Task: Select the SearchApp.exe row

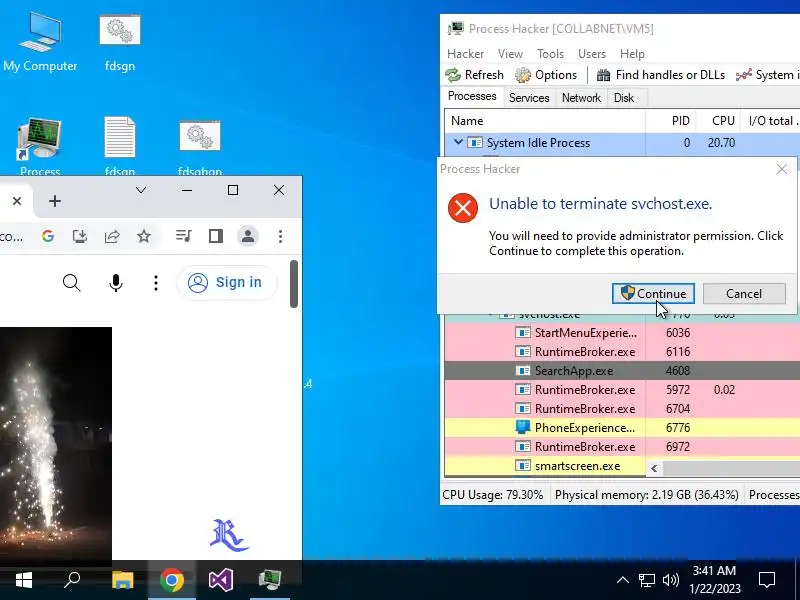Action: point(622,370)
